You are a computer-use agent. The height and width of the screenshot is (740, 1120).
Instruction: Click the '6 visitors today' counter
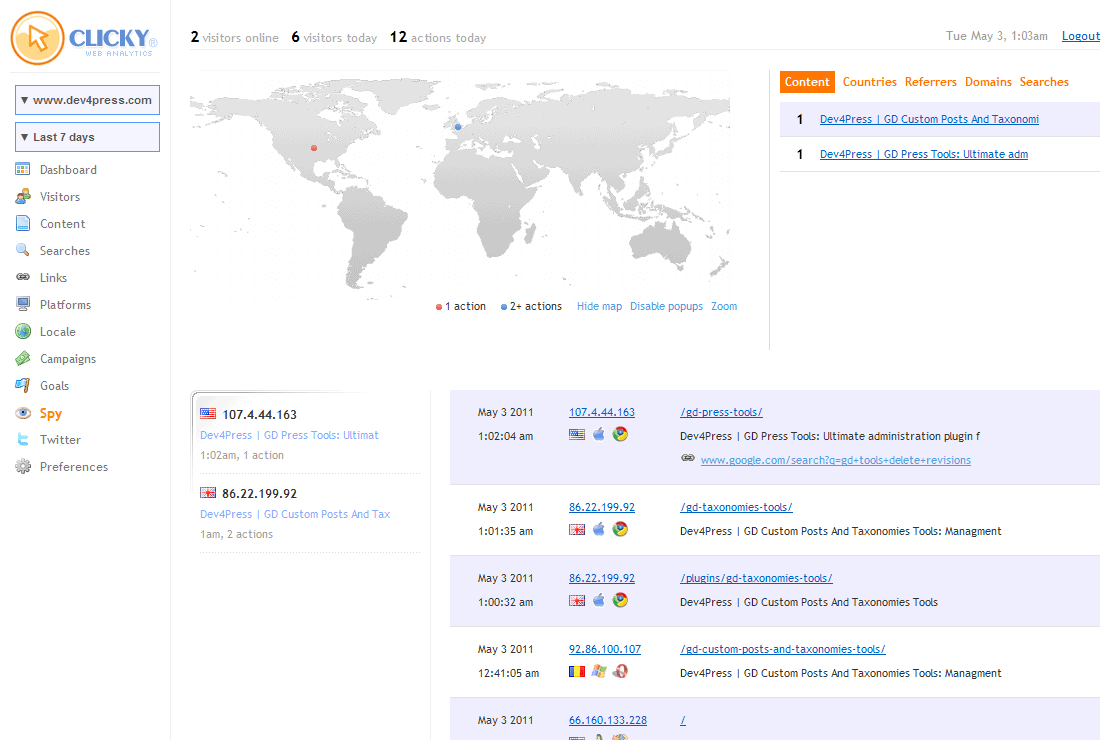tap(334, 37)
